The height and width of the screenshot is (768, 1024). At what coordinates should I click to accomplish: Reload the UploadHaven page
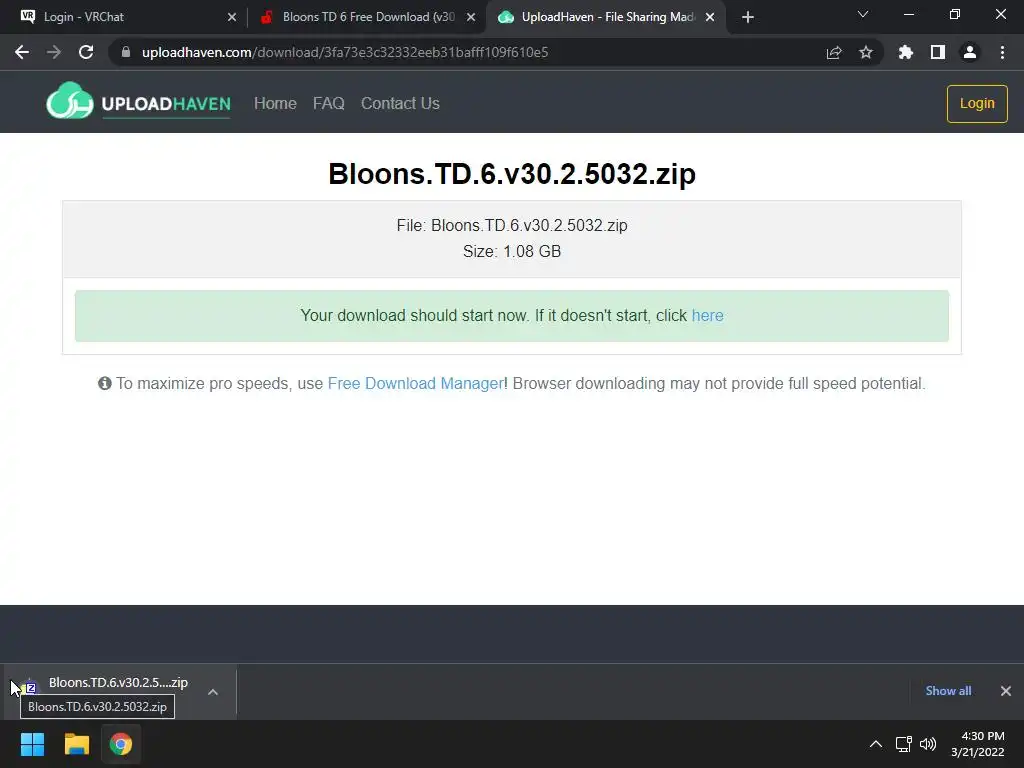pos(86,52)
